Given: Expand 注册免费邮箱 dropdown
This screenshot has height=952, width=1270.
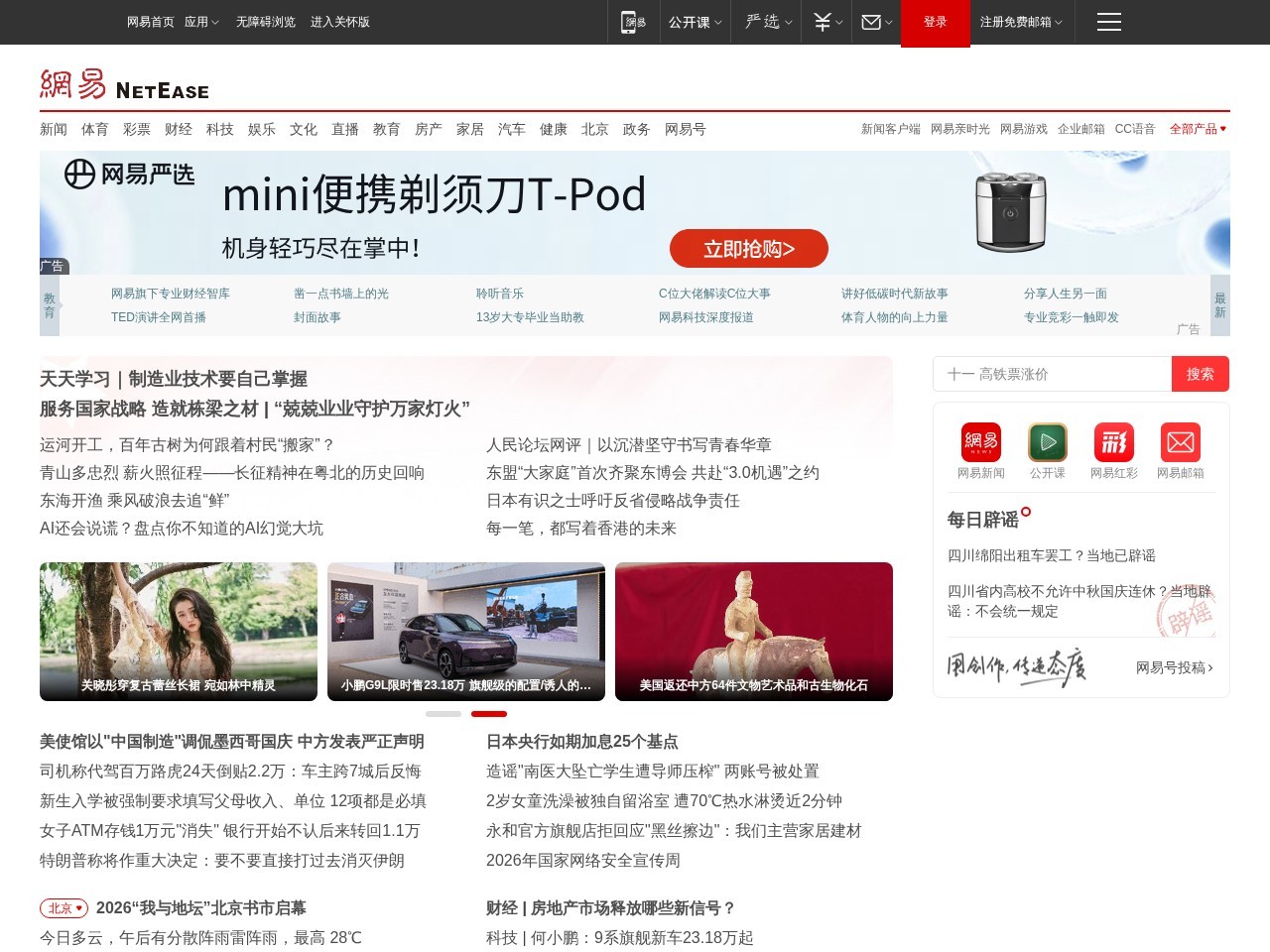Looking at the screenshot, I should (1021, 22).
